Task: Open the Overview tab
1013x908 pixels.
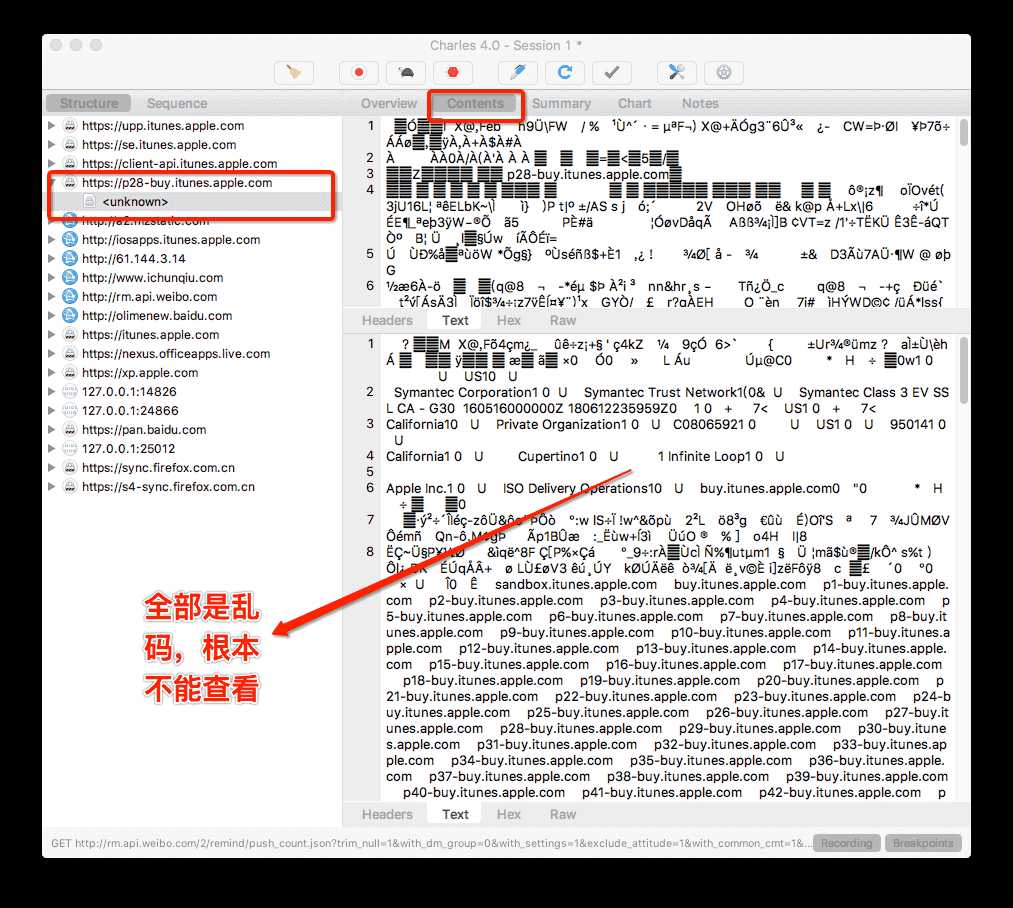Action: pos(388,103)
